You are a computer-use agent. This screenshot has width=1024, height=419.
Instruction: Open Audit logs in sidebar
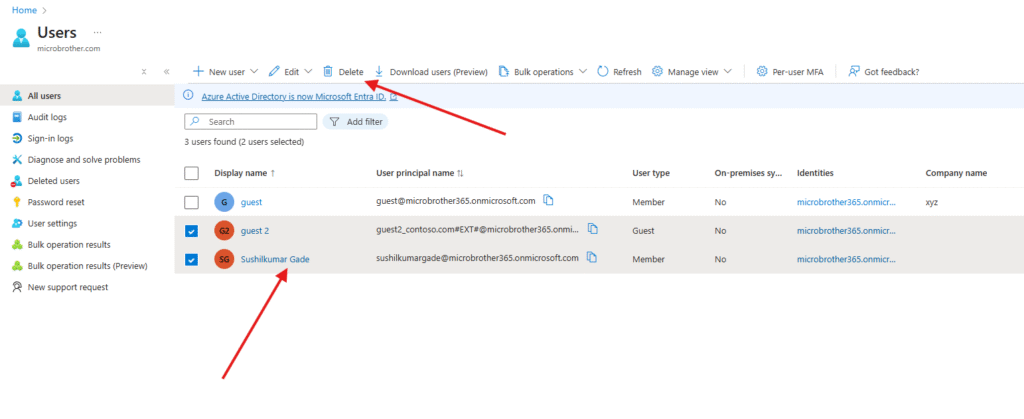[x=47, y=117]
